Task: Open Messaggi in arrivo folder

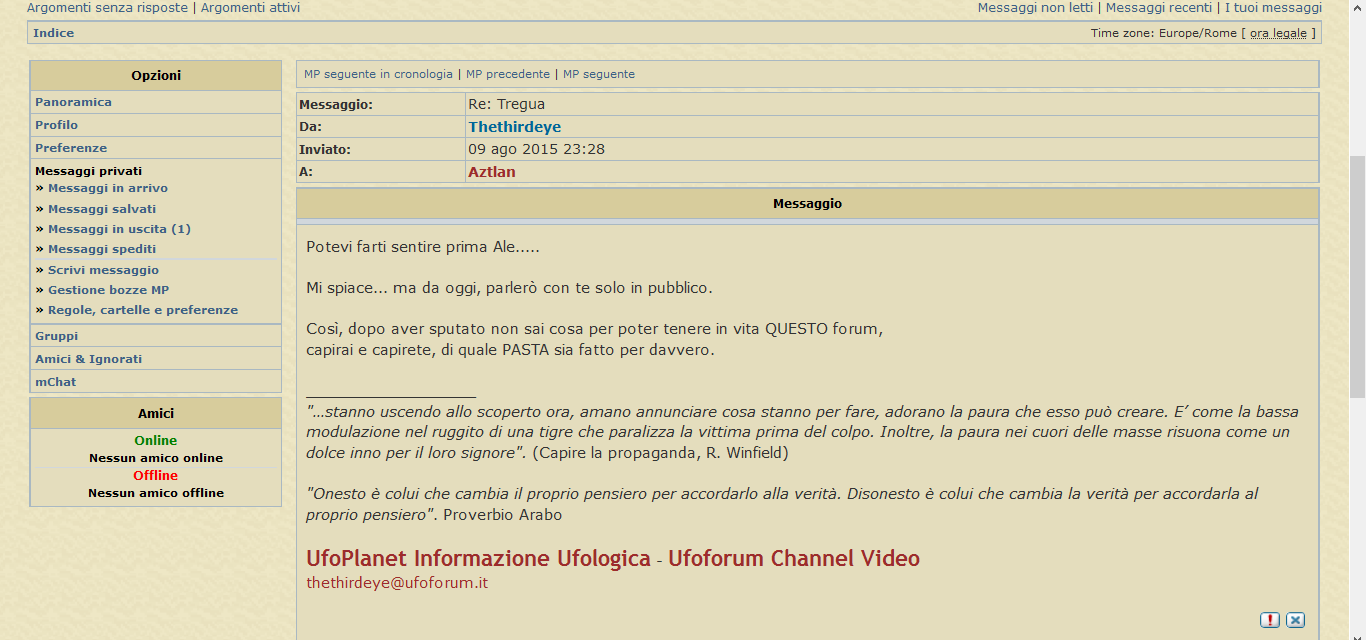Action: pyautogui.click(x=108, y=188)
